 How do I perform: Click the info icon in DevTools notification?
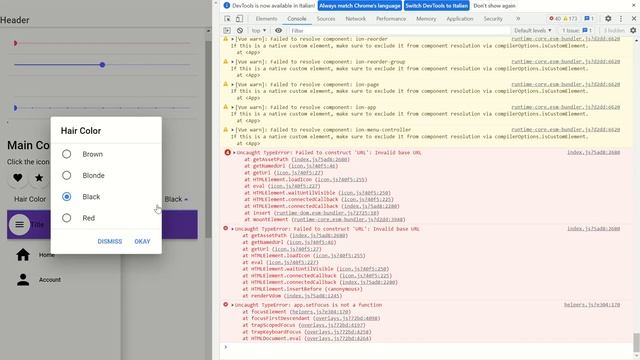[x=227, y=5]
